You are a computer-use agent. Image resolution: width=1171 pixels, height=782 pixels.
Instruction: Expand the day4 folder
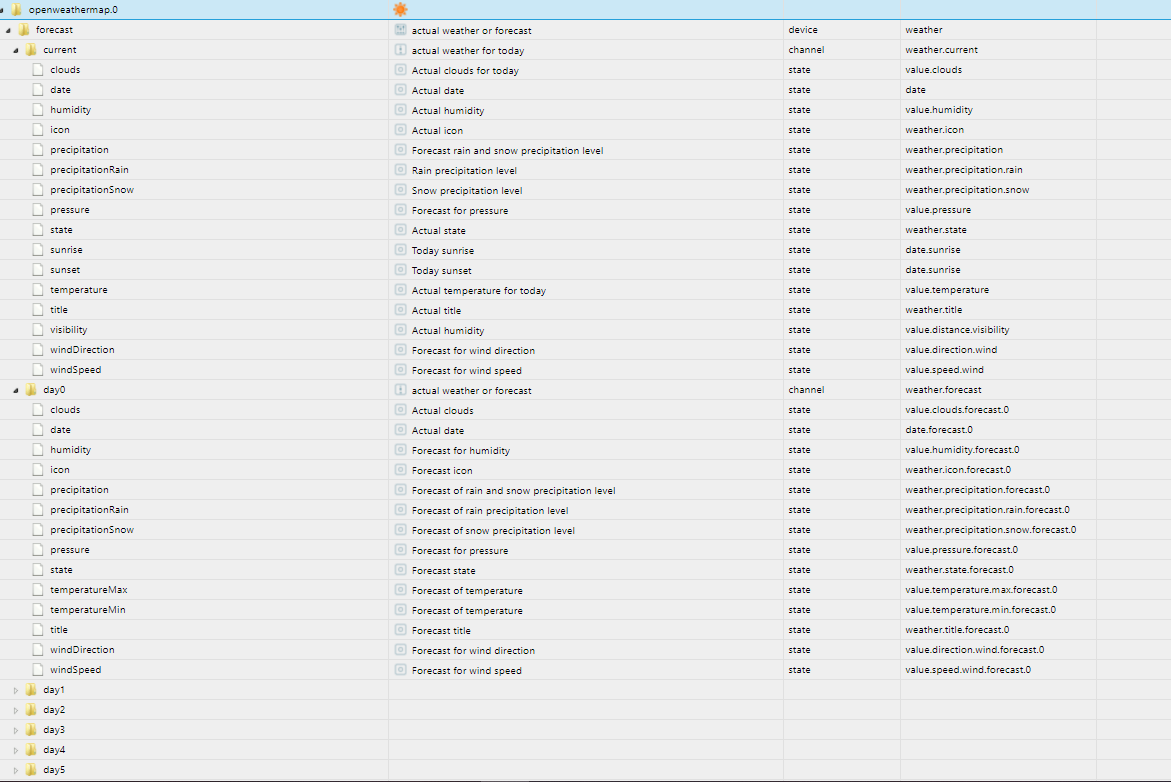coord(16,750)
